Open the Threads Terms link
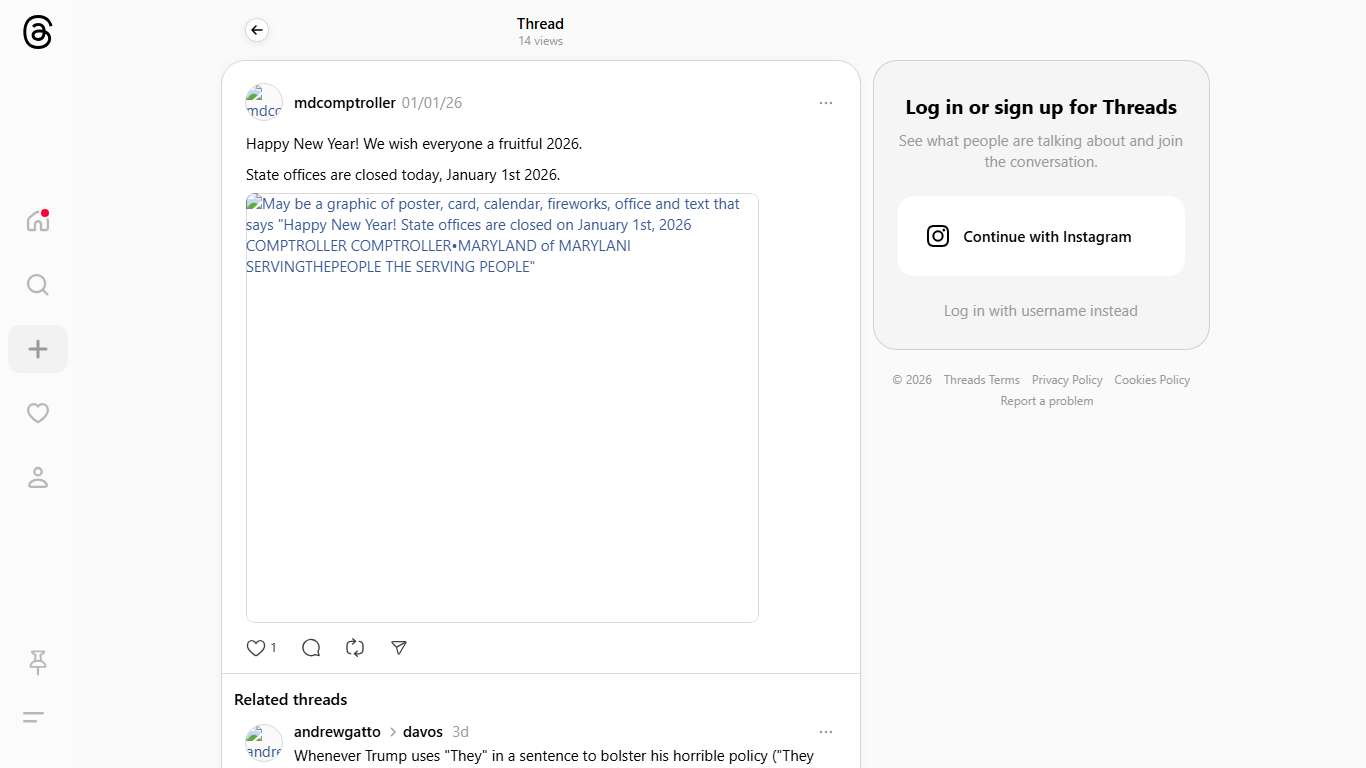This screenshot has height=768, width=1366. click(981, 380)
